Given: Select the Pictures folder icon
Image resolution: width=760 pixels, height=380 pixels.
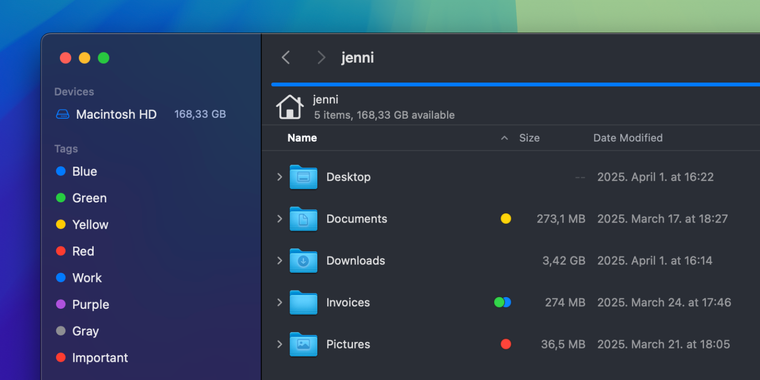Looking at the screenshot, I should 303,344.
